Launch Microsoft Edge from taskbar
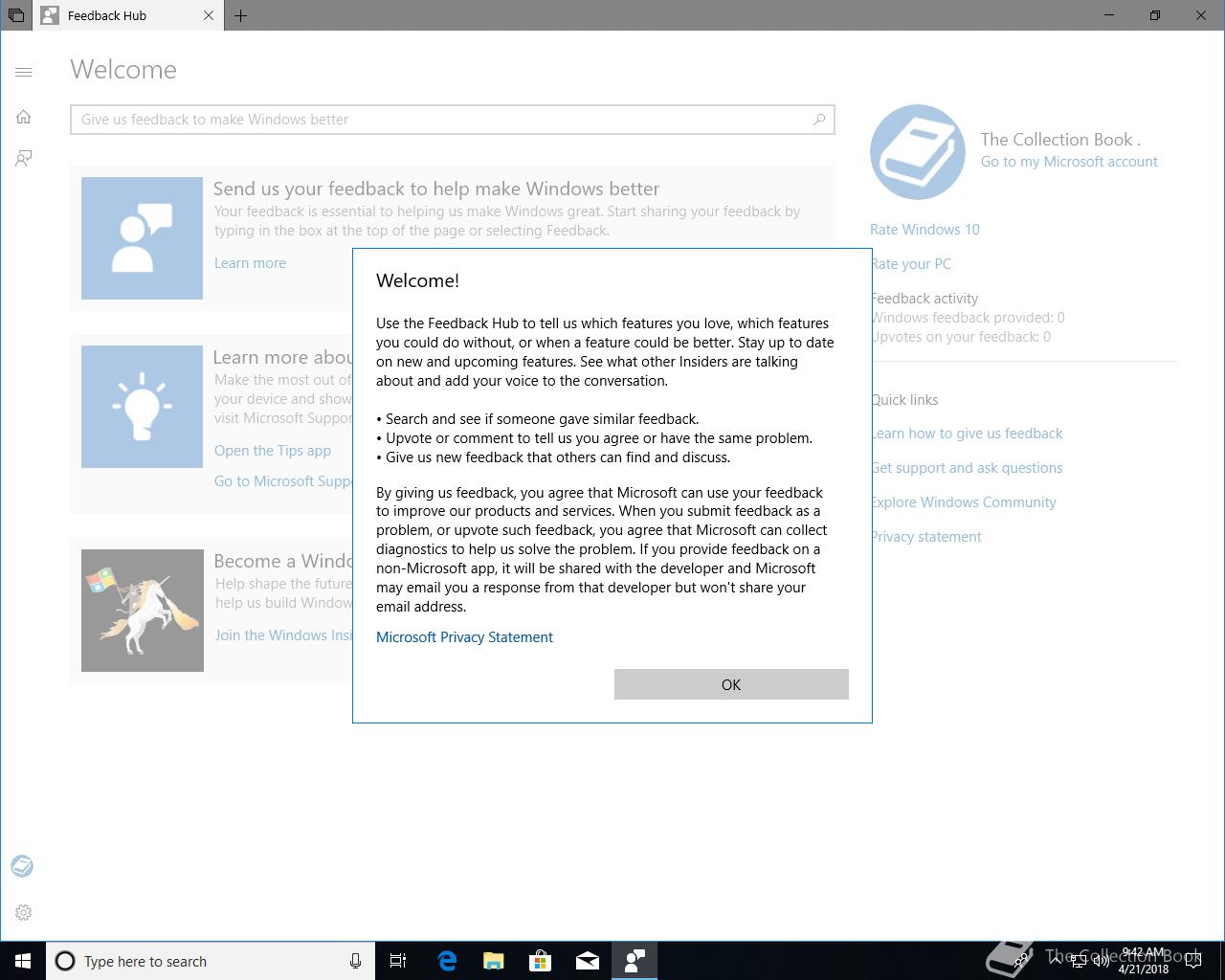 pyautogui.click(x=447, y=961)
